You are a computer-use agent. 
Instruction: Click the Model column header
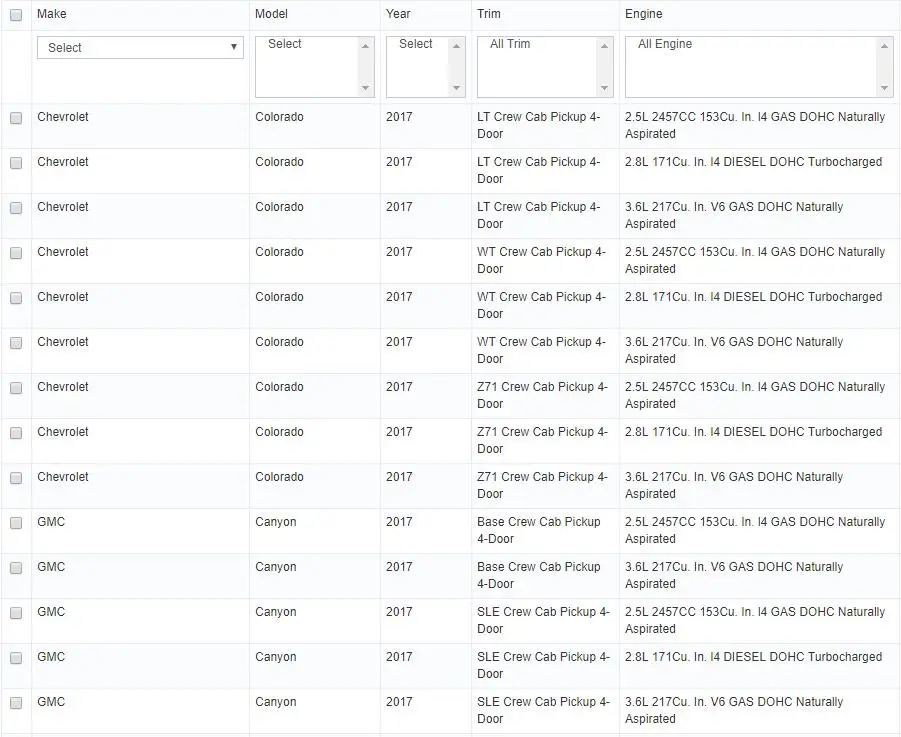(x=271, y=14)
